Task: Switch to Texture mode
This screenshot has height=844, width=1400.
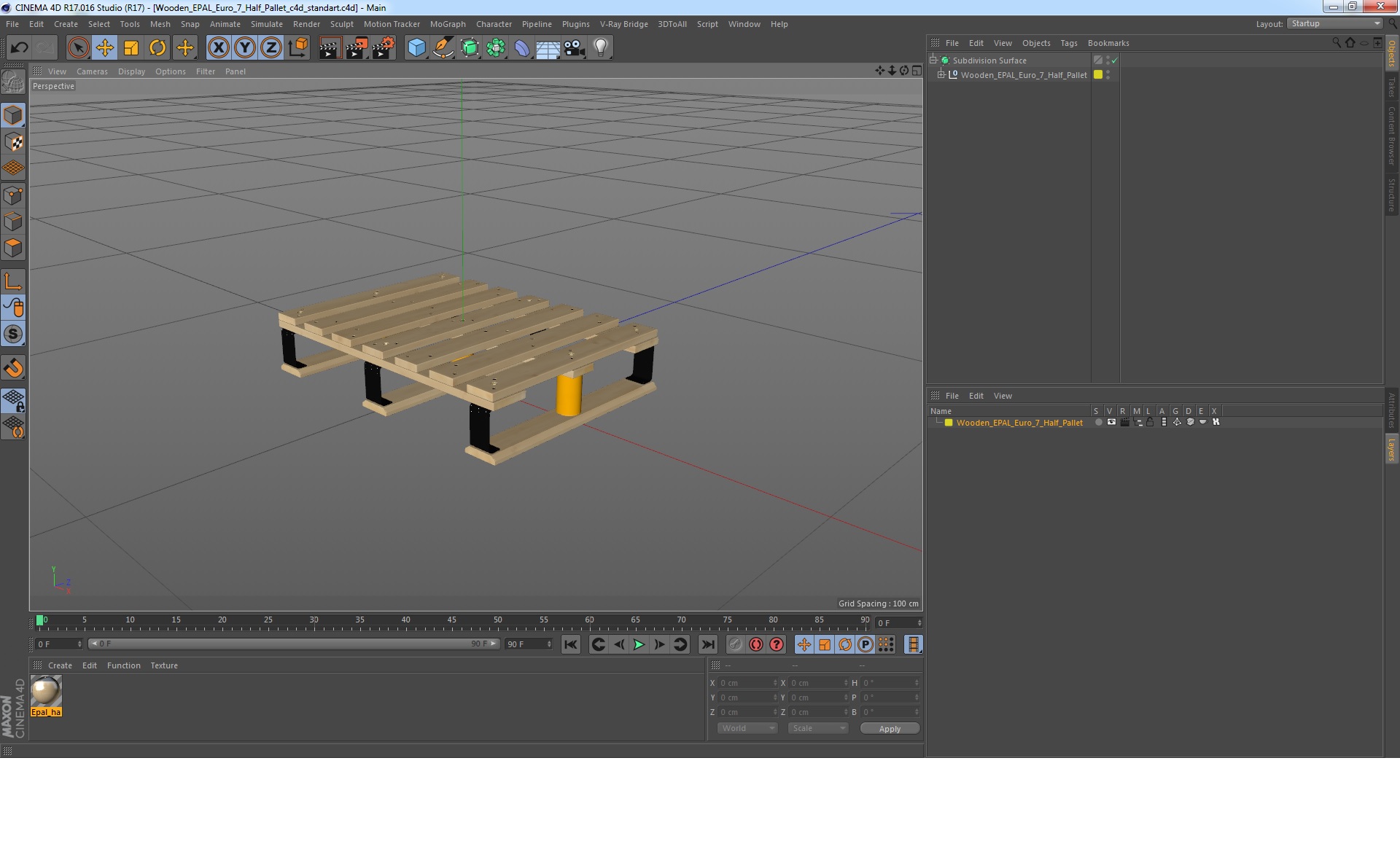Action: click(13, 142)
